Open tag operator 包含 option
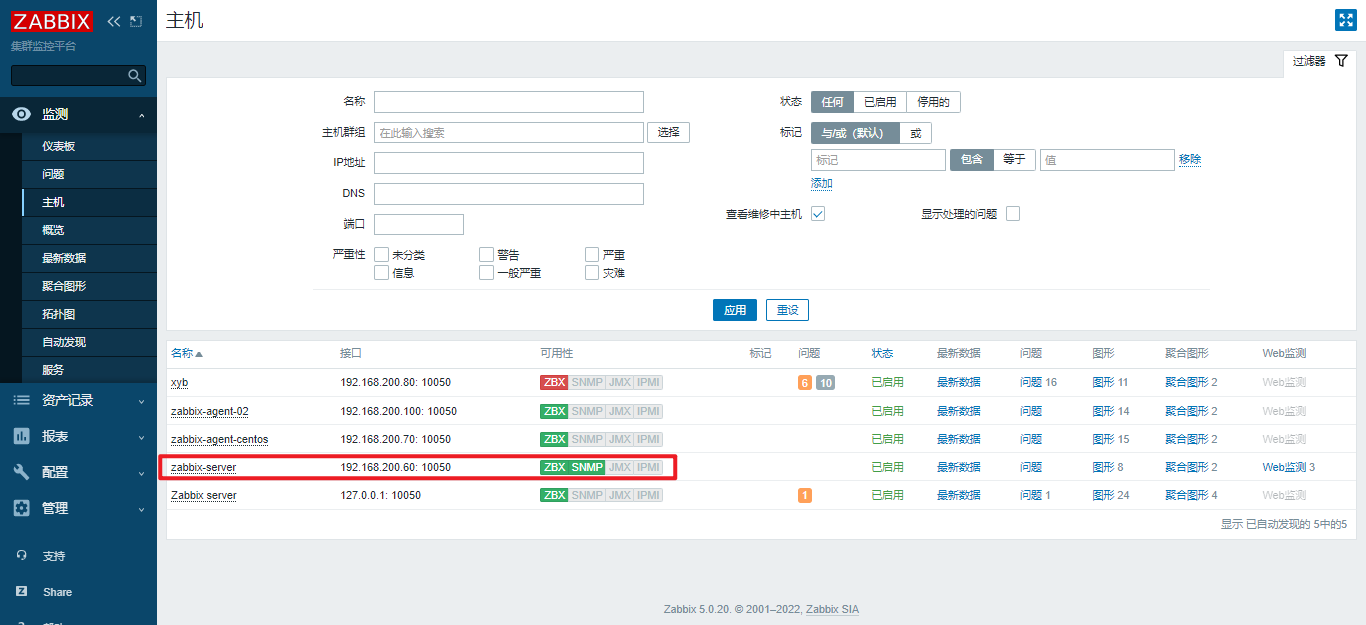Viewport: 1366px width, 625px height. (x=972, y=159)
